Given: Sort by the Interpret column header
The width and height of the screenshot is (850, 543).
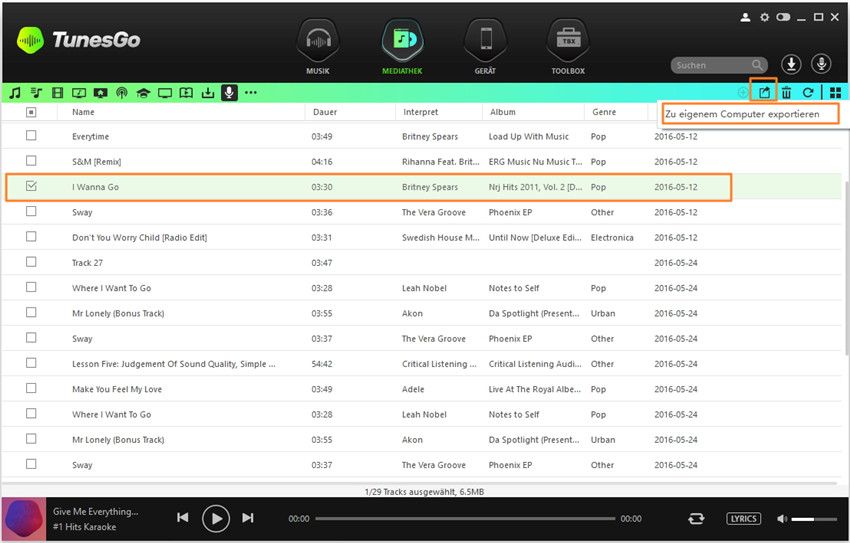Looking at the screenshot, I should tap(420, 112).
